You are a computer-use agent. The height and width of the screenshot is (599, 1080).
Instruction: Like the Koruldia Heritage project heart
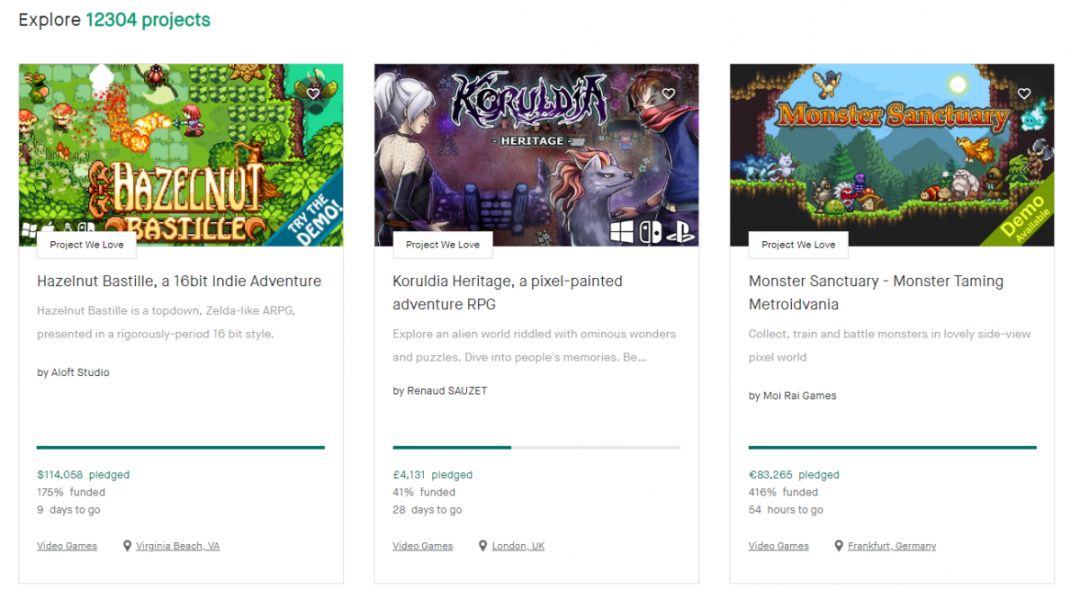point(669,94)
